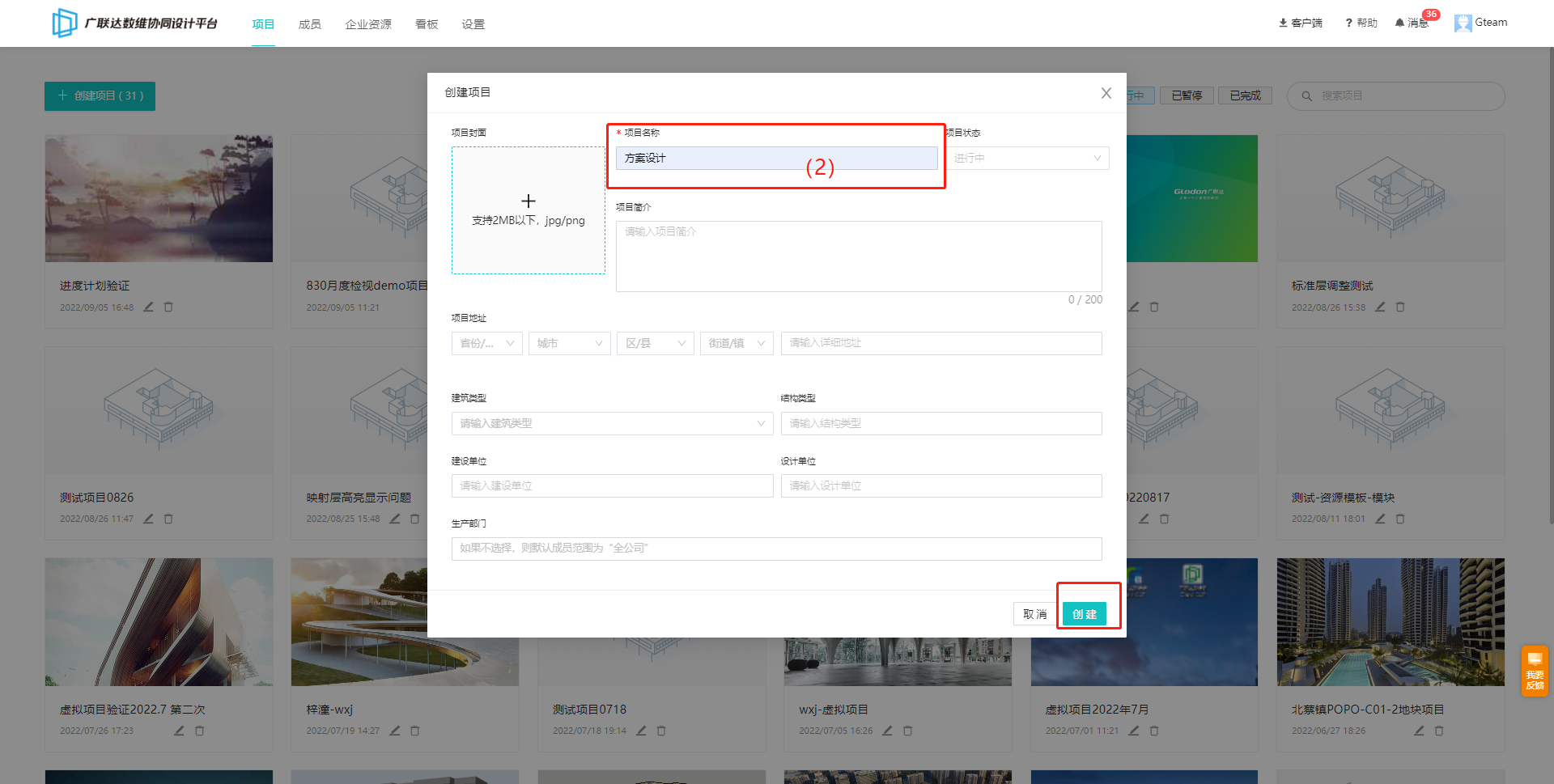Delete the wxj-虚拟项目 project
Image resolution: width=1554 pixels, height=784 pixels.
point(907,731)
